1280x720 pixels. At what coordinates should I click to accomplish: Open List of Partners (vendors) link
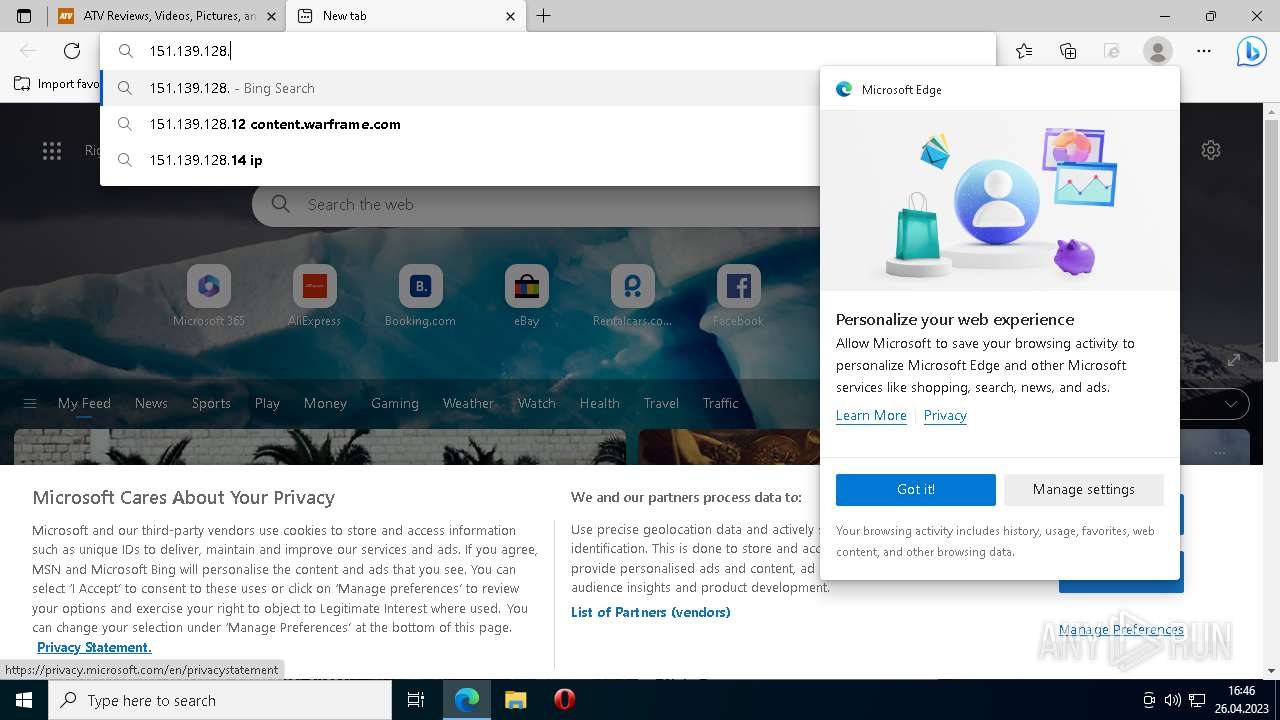[651, 612]
